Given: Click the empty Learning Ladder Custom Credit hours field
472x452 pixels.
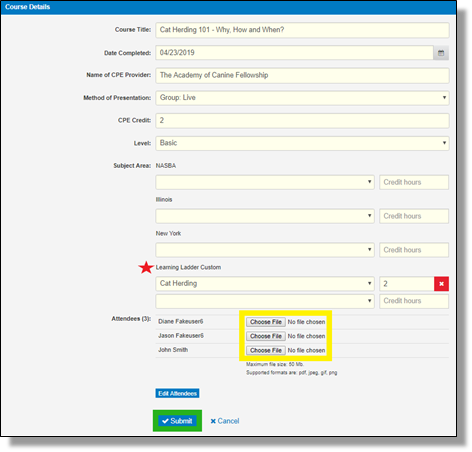Looking at the screenshot, I should tap(414, 301).
